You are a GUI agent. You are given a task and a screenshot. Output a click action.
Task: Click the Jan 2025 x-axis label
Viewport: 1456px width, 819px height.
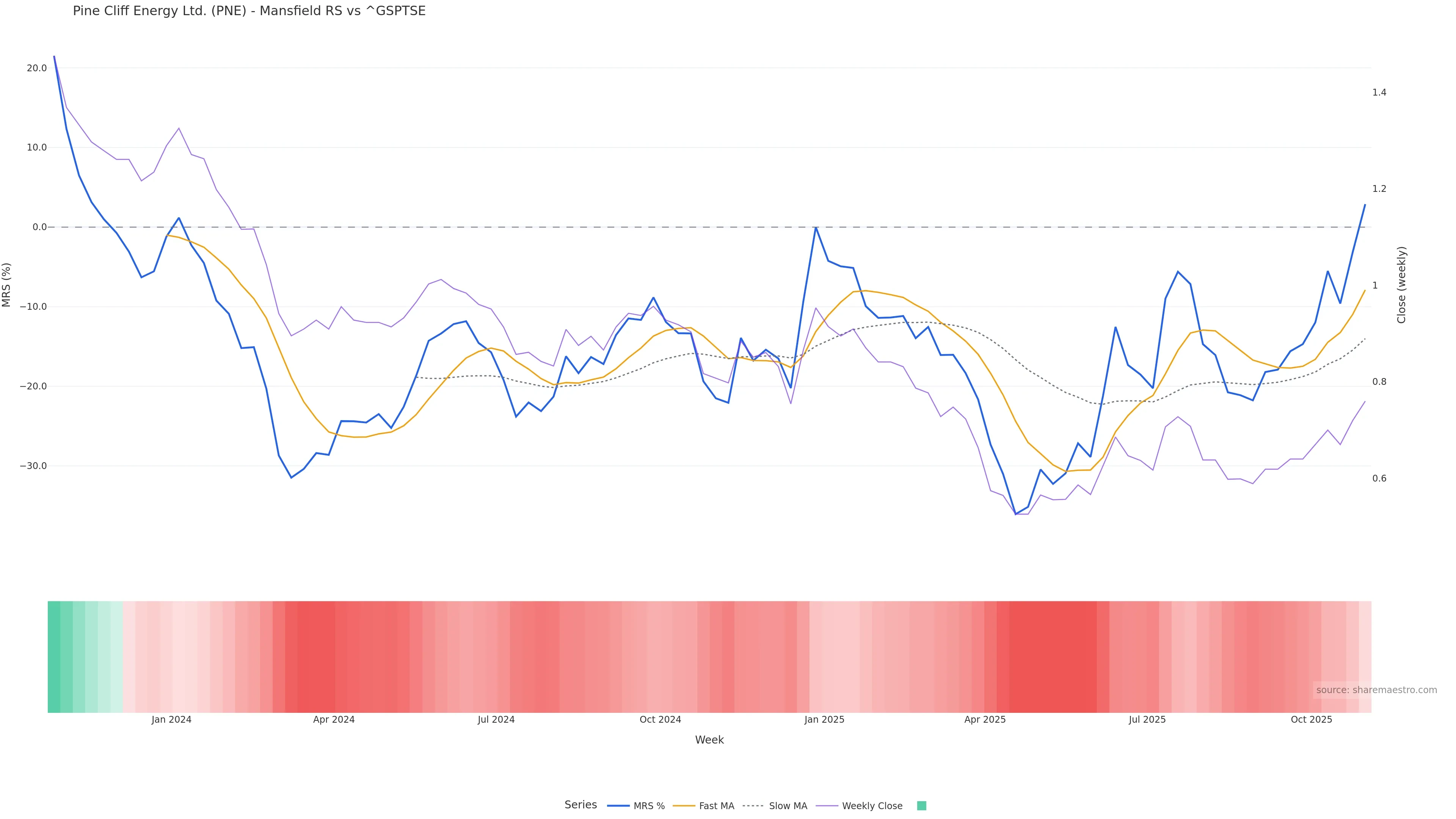824,720
